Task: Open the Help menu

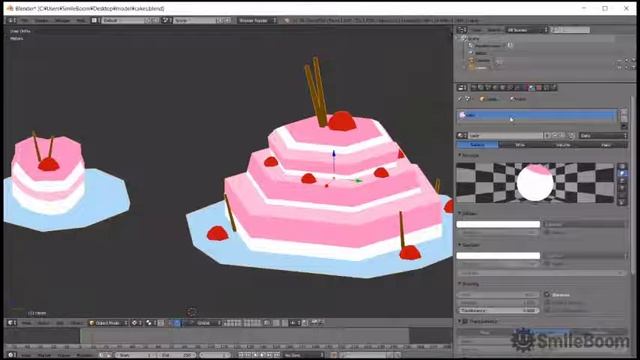Action: [81, 20]
